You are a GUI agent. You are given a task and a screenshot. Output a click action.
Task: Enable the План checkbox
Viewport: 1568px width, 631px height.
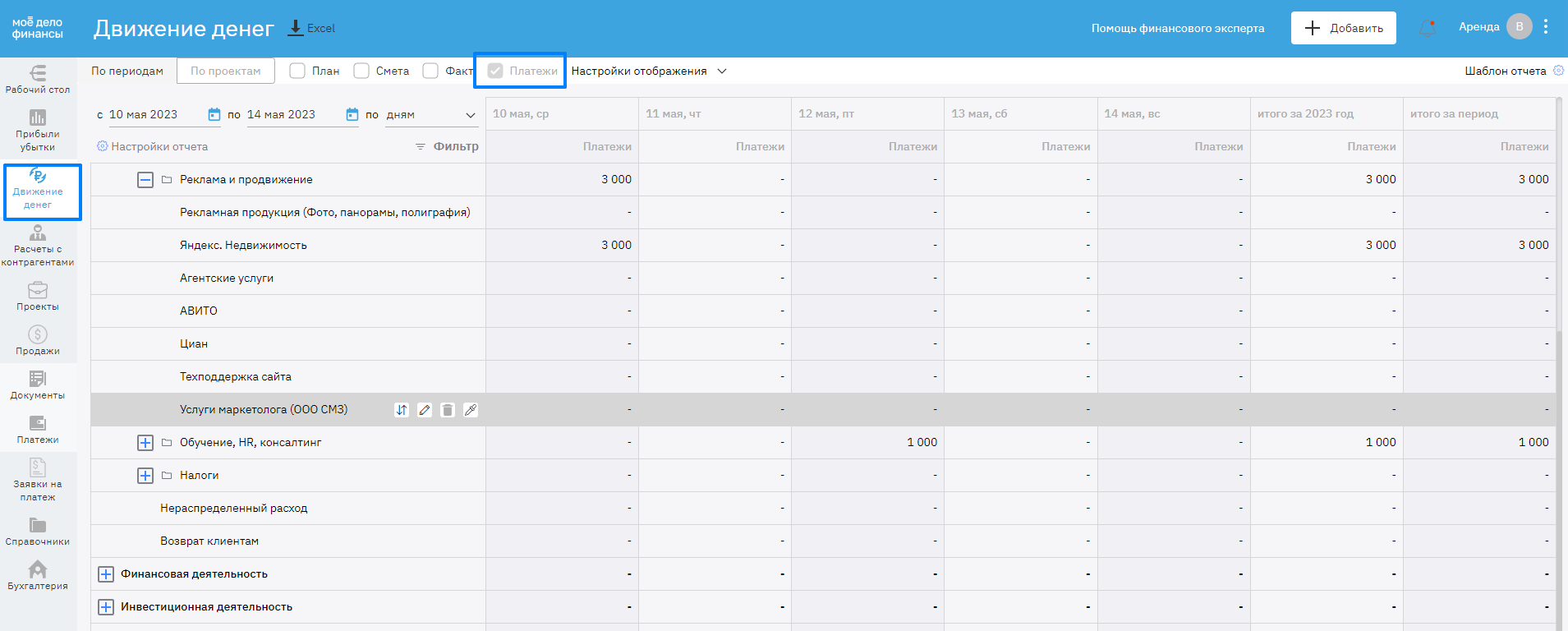pos(297,71)
